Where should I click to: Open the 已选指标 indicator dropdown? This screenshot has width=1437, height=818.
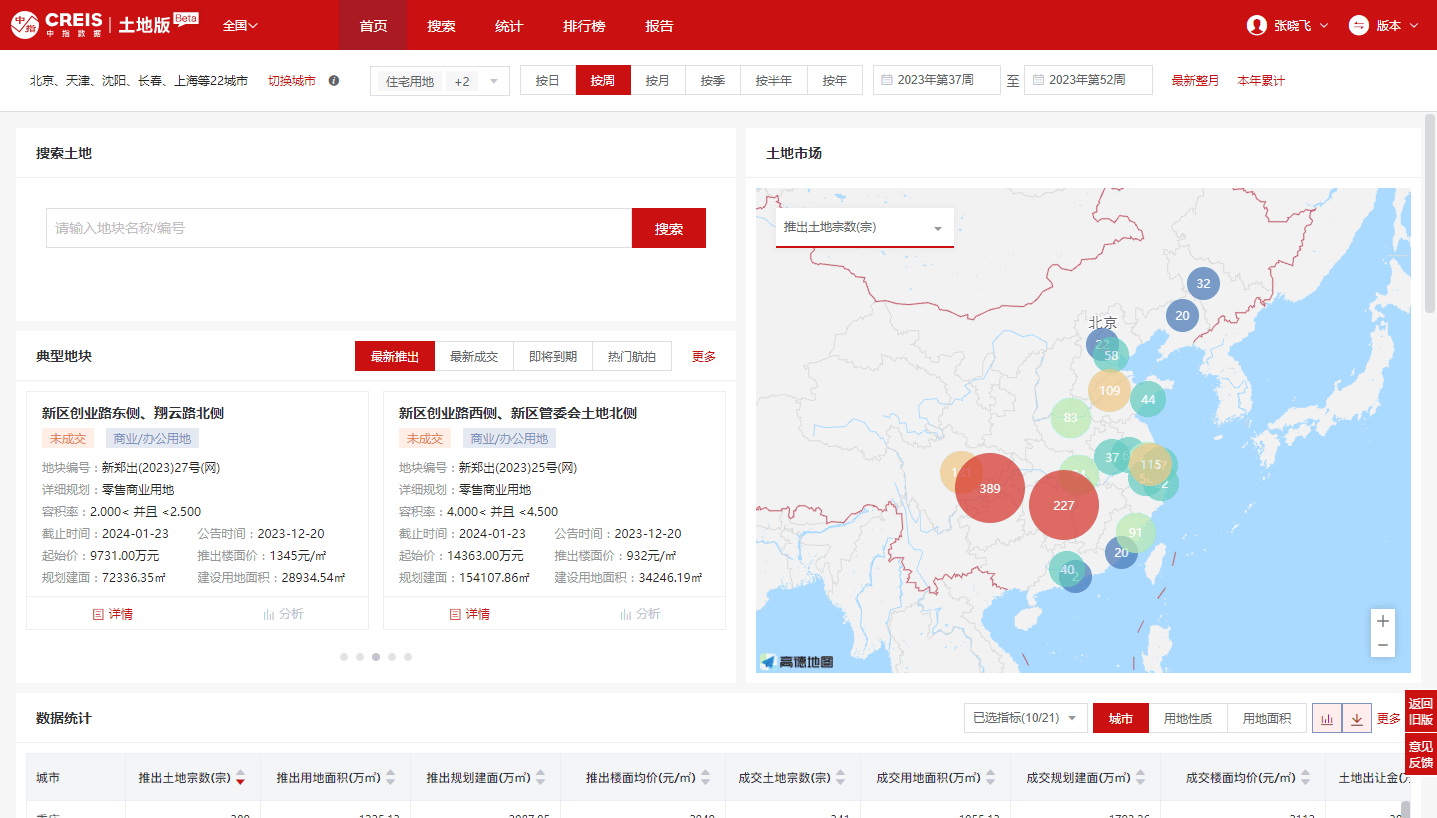(1025, 718)
